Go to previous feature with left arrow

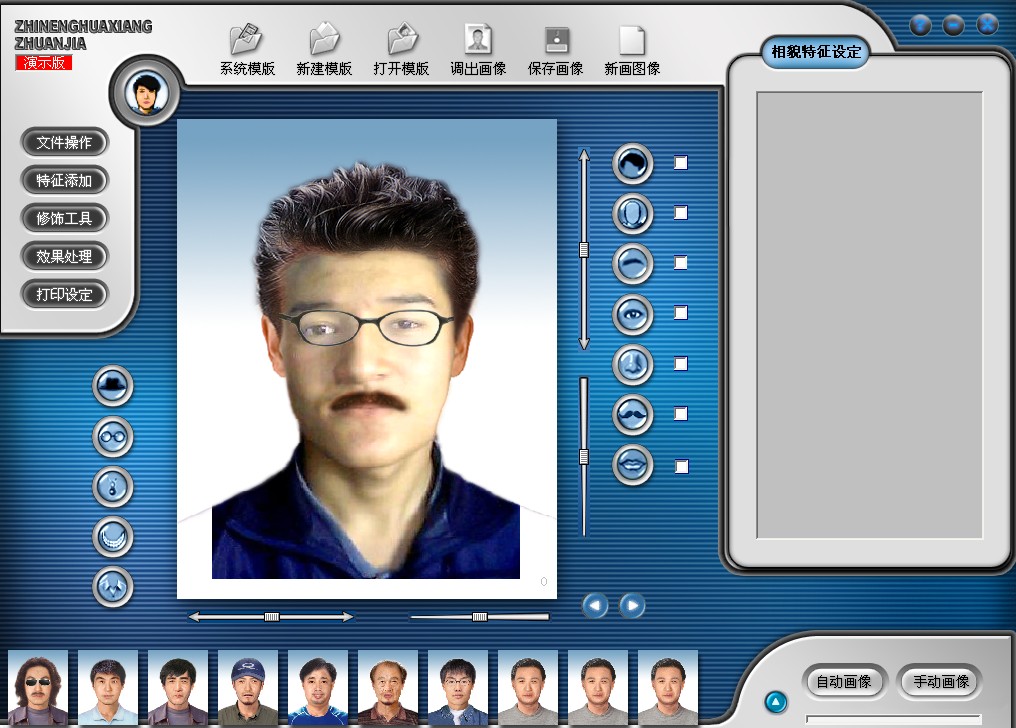pyautogui.click(x=596, y=605)
